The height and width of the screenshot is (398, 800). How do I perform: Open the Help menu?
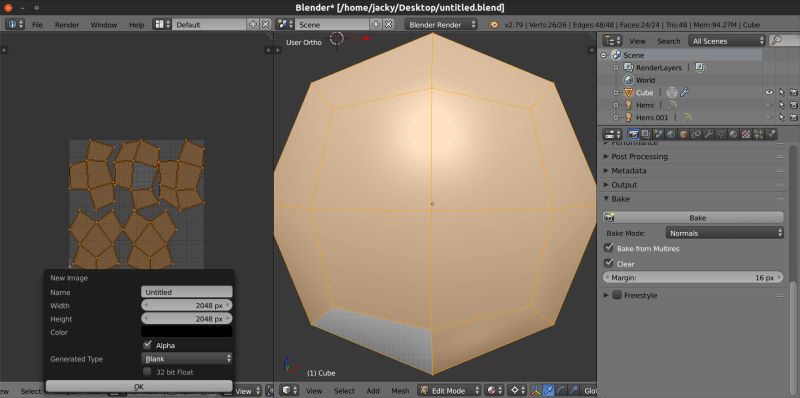tap(136, 24)
